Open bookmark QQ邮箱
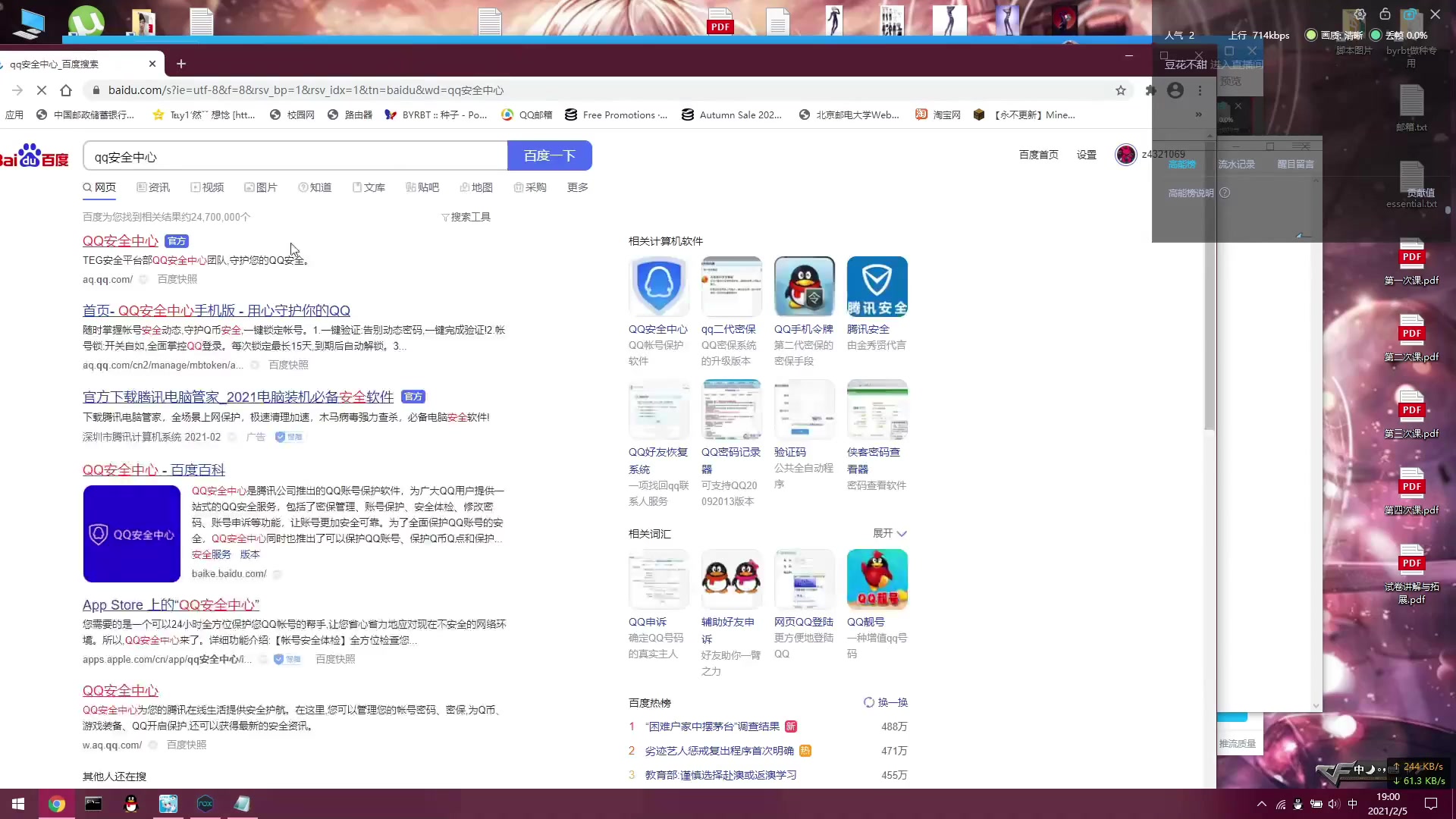The image size is (1456, 819). pyautogui.click(x=527, y=115)
